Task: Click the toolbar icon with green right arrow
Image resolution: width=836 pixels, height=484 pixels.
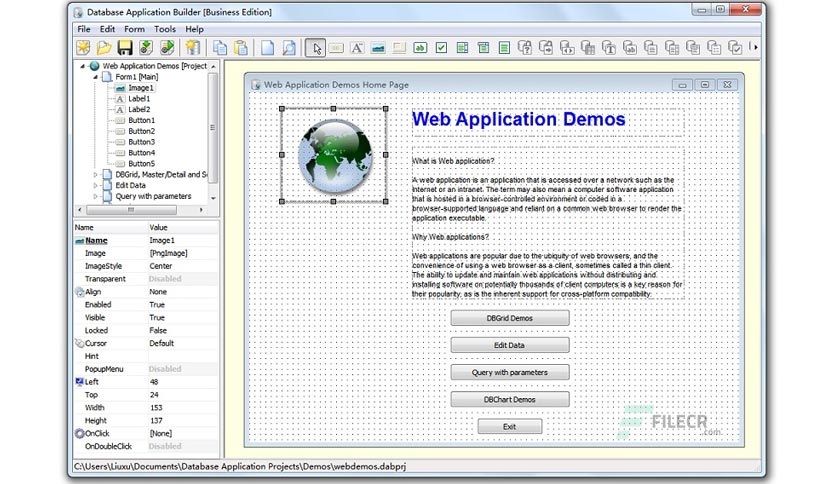Action: pos(167,48)
